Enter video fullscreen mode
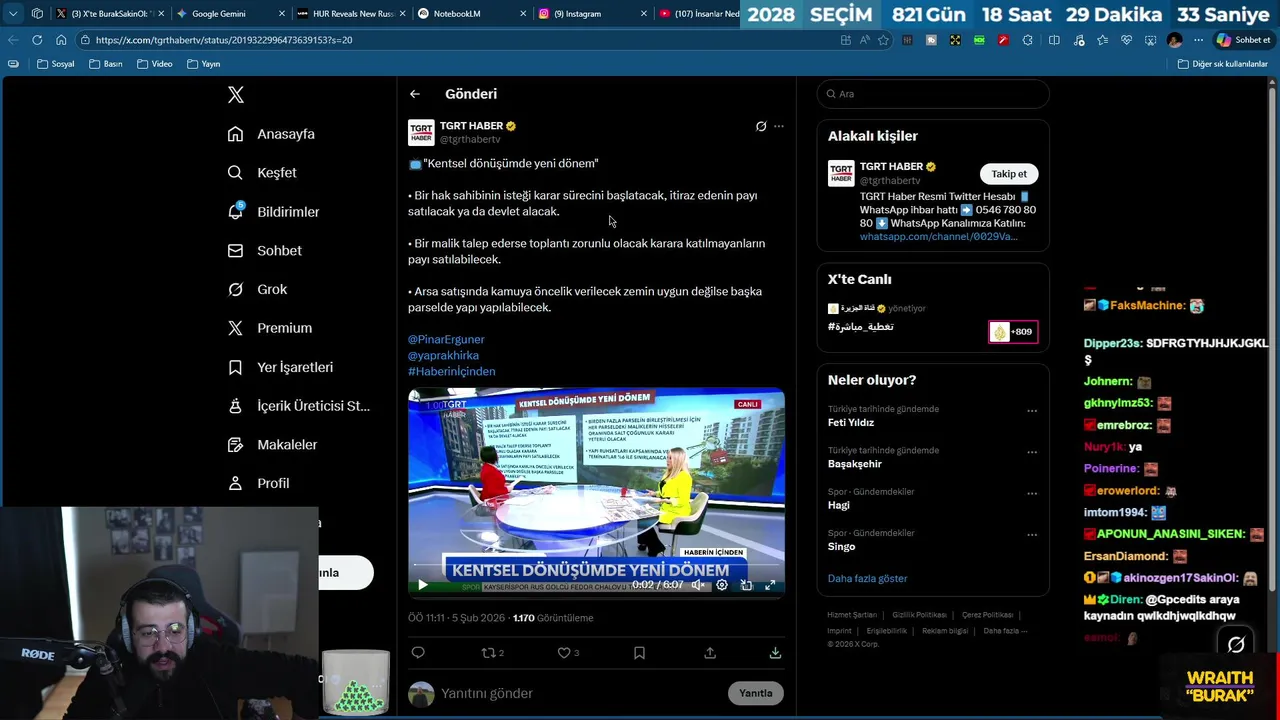Viewport: 1280px width, 720px height. pyautogui.click(x=770, y=585)
